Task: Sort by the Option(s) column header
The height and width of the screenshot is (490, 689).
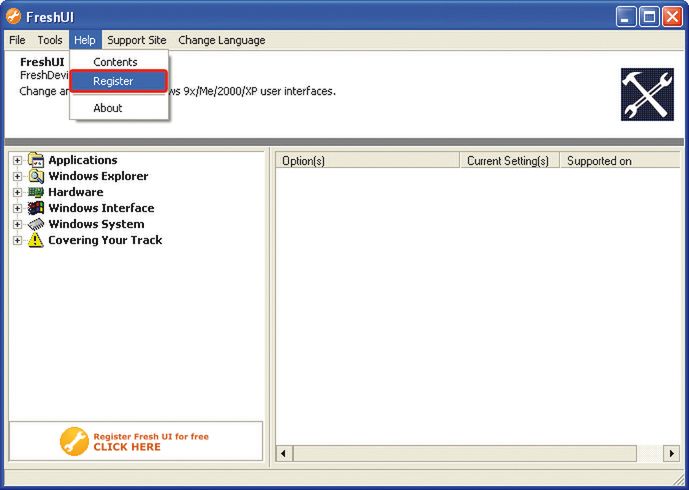Action: point(367,161)
